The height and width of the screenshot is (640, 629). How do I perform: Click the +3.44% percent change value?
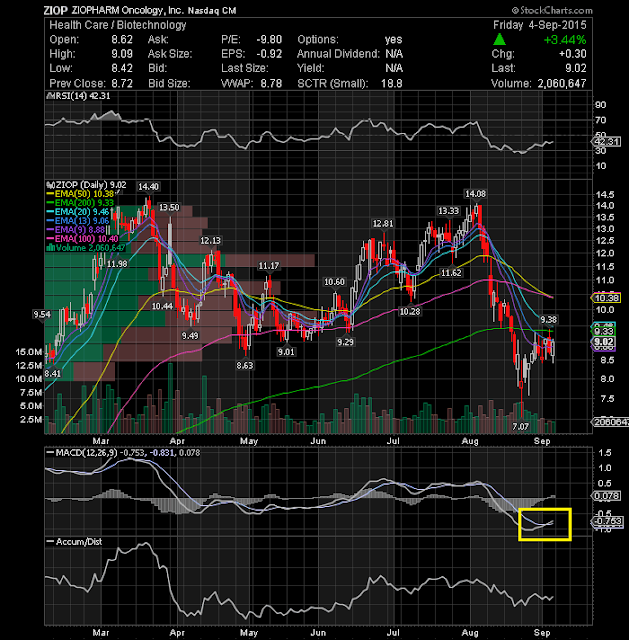[x=565, y=40]
